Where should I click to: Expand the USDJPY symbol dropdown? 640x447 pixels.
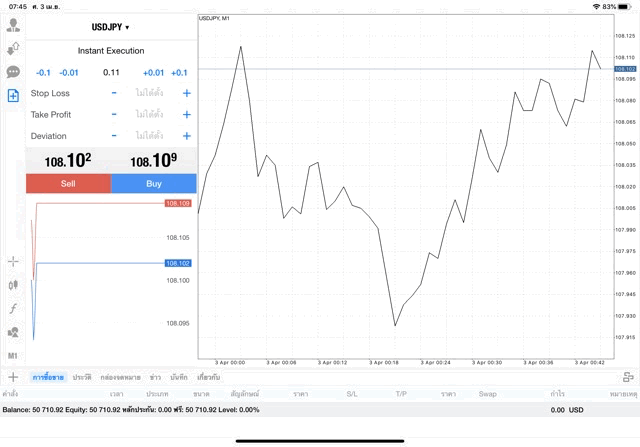tap(111, 27)
